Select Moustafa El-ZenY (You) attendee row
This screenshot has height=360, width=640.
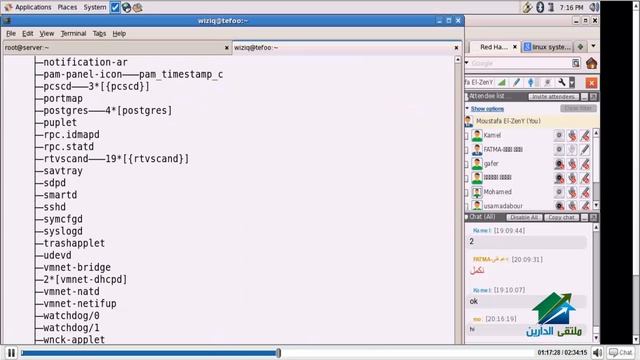pyautogui.click(x=531, y=121)
